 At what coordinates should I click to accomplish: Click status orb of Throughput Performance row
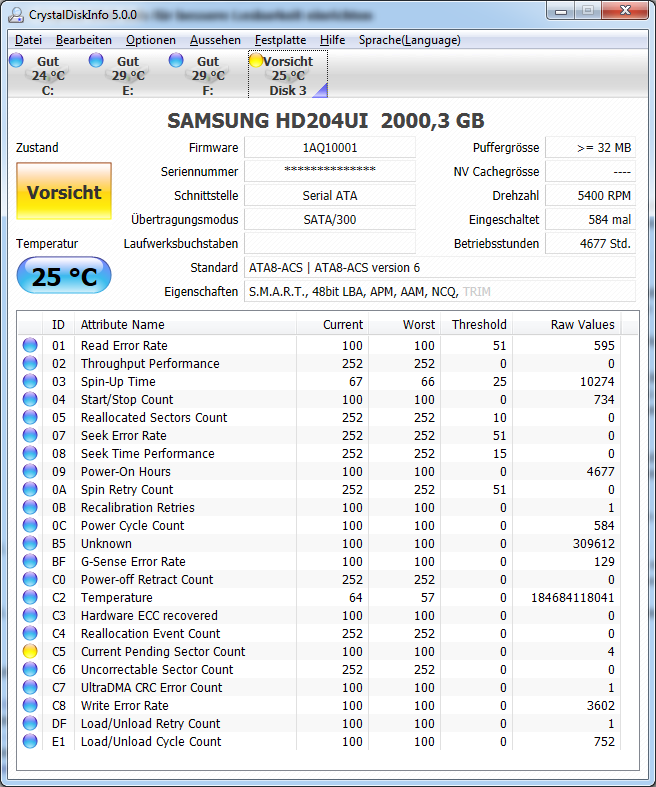click(30, 363)
